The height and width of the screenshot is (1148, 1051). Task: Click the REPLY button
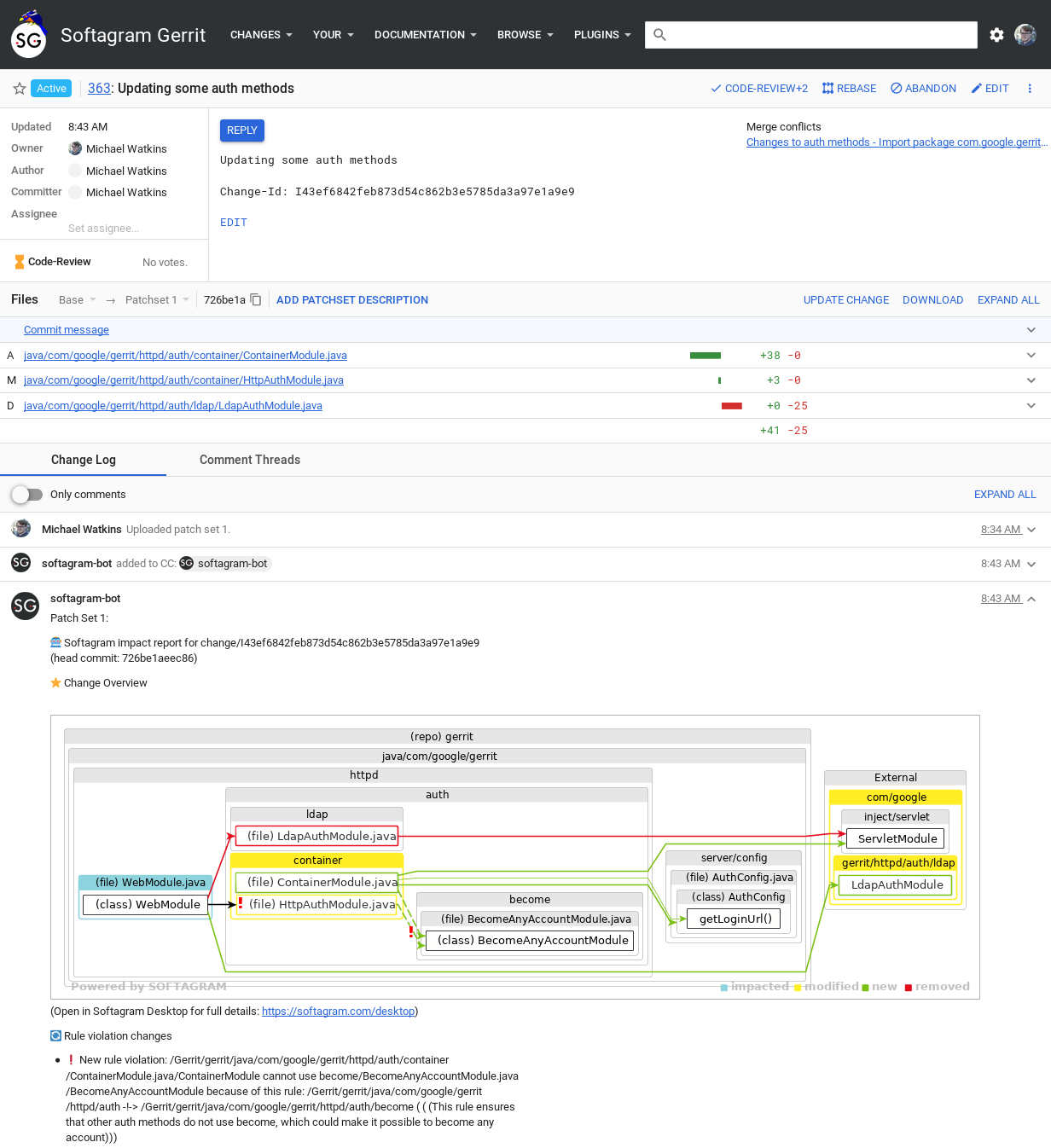click(242, 130)
